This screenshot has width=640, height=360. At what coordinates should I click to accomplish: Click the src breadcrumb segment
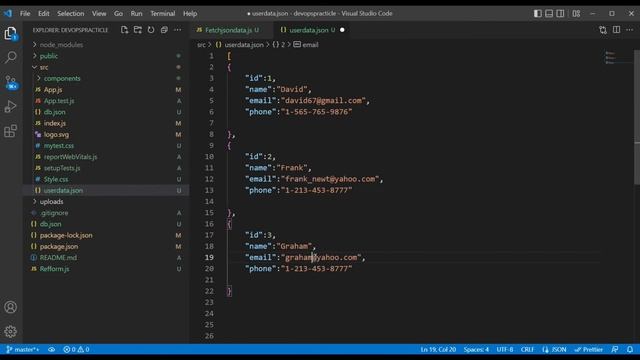(x=202, y=45)
